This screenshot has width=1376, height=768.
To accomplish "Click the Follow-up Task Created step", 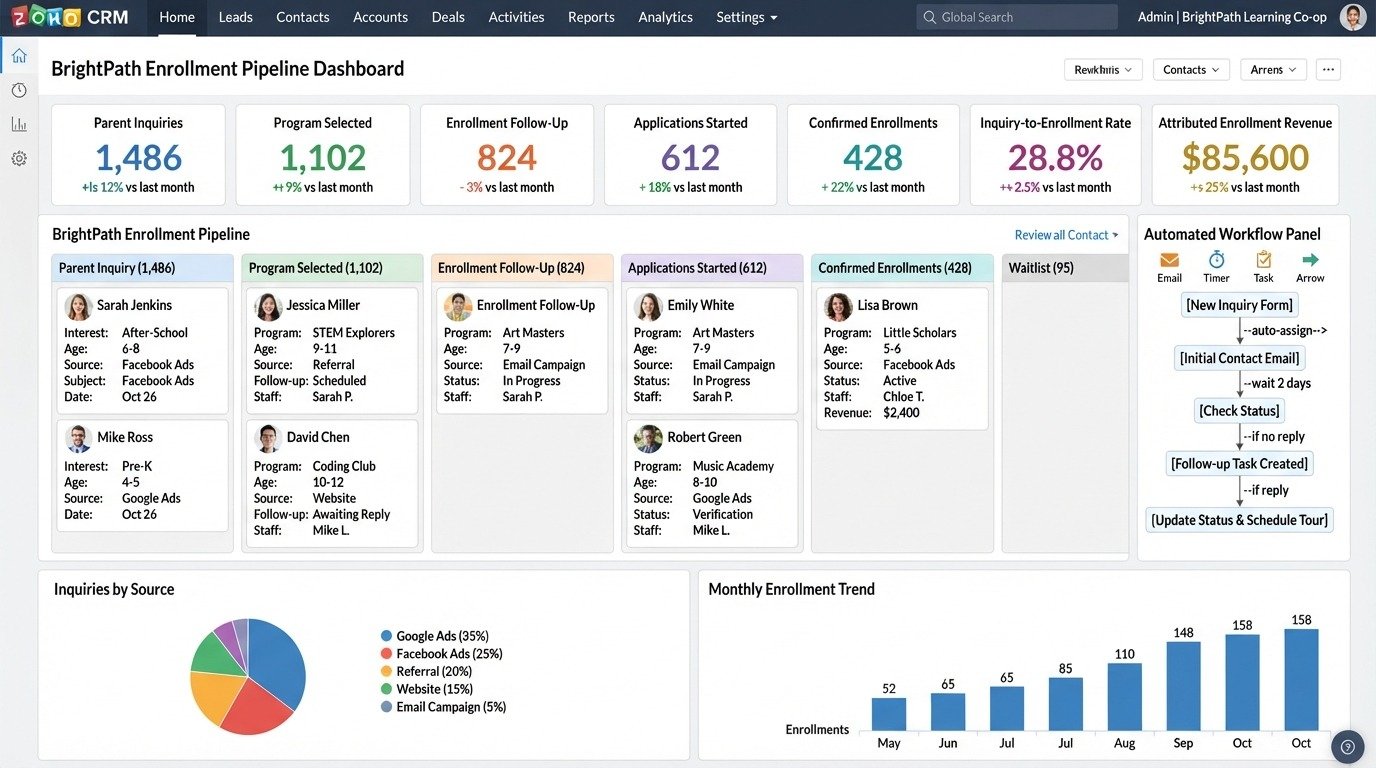I will pyautogui.click(x=1239, y=464).
